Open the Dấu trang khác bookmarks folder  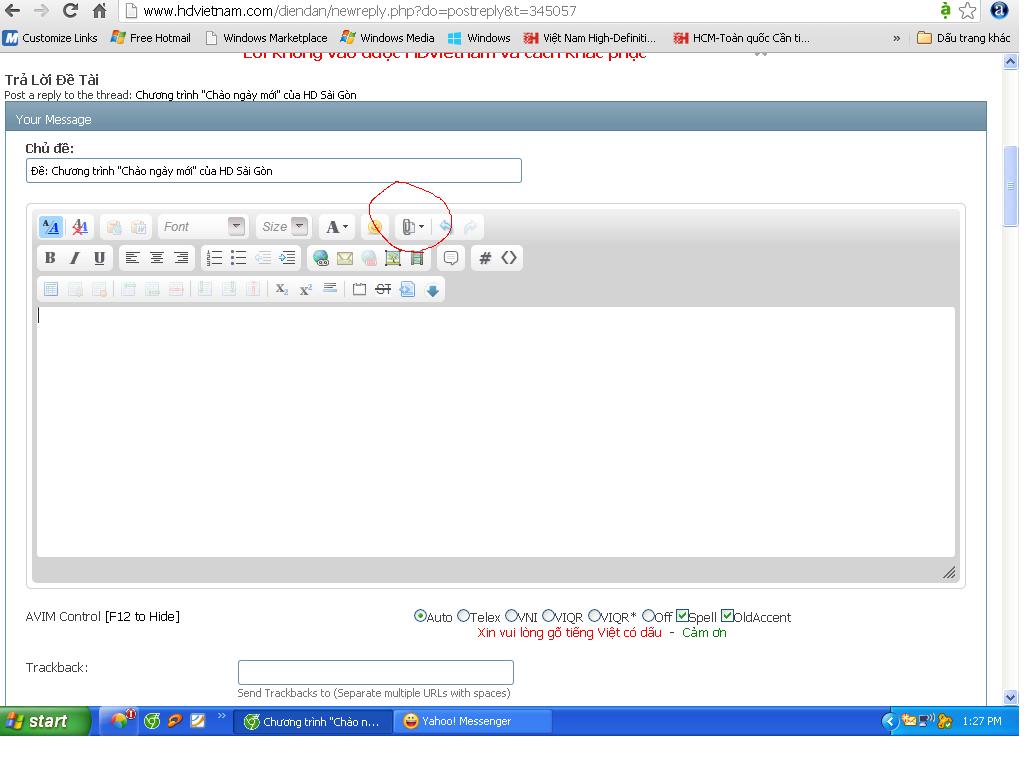(964, 38)
